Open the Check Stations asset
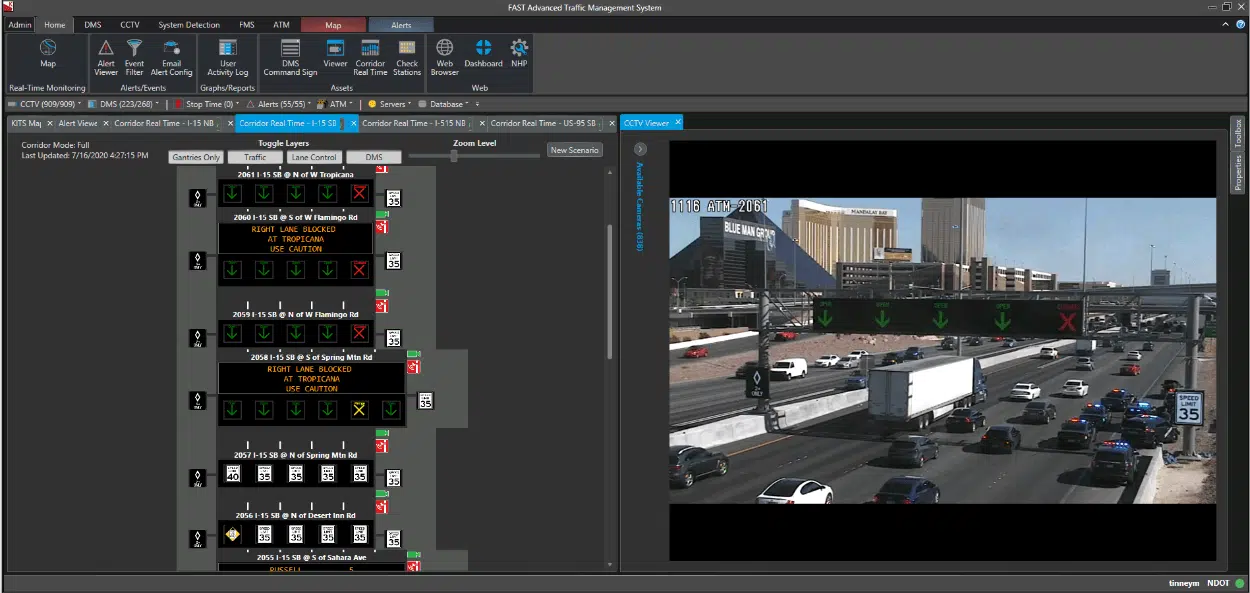Image resolution: width=1250 pixels, height=593 pixels. [407, 56]
